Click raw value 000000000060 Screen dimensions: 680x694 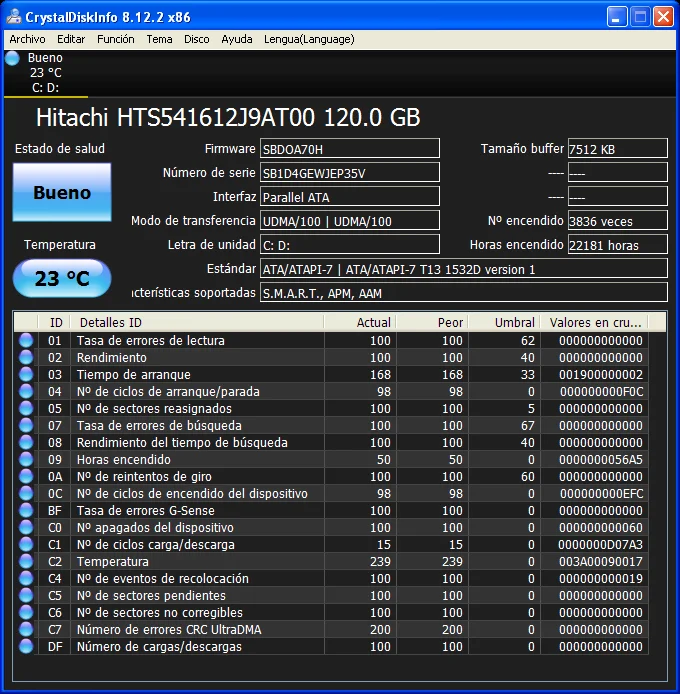[601, 527]
